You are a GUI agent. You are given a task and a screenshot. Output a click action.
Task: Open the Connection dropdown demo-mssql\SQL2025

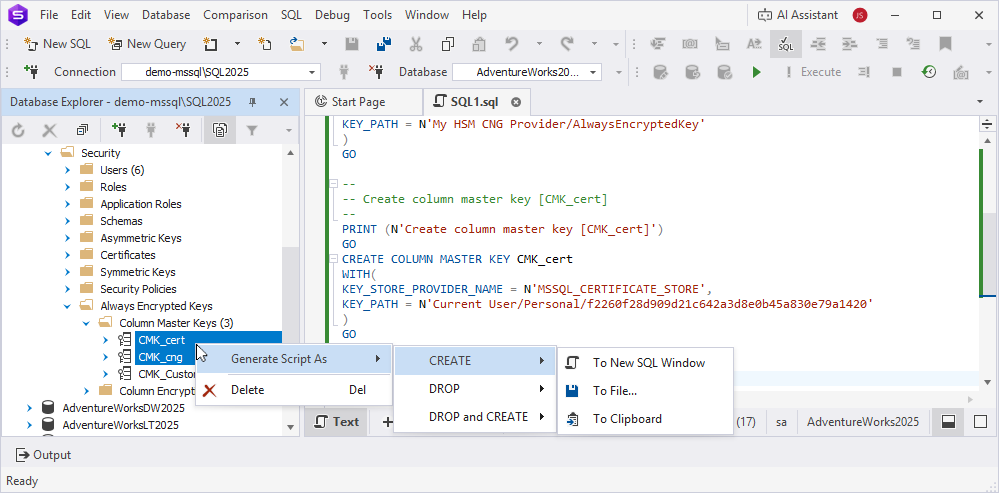tap(221, 72)
